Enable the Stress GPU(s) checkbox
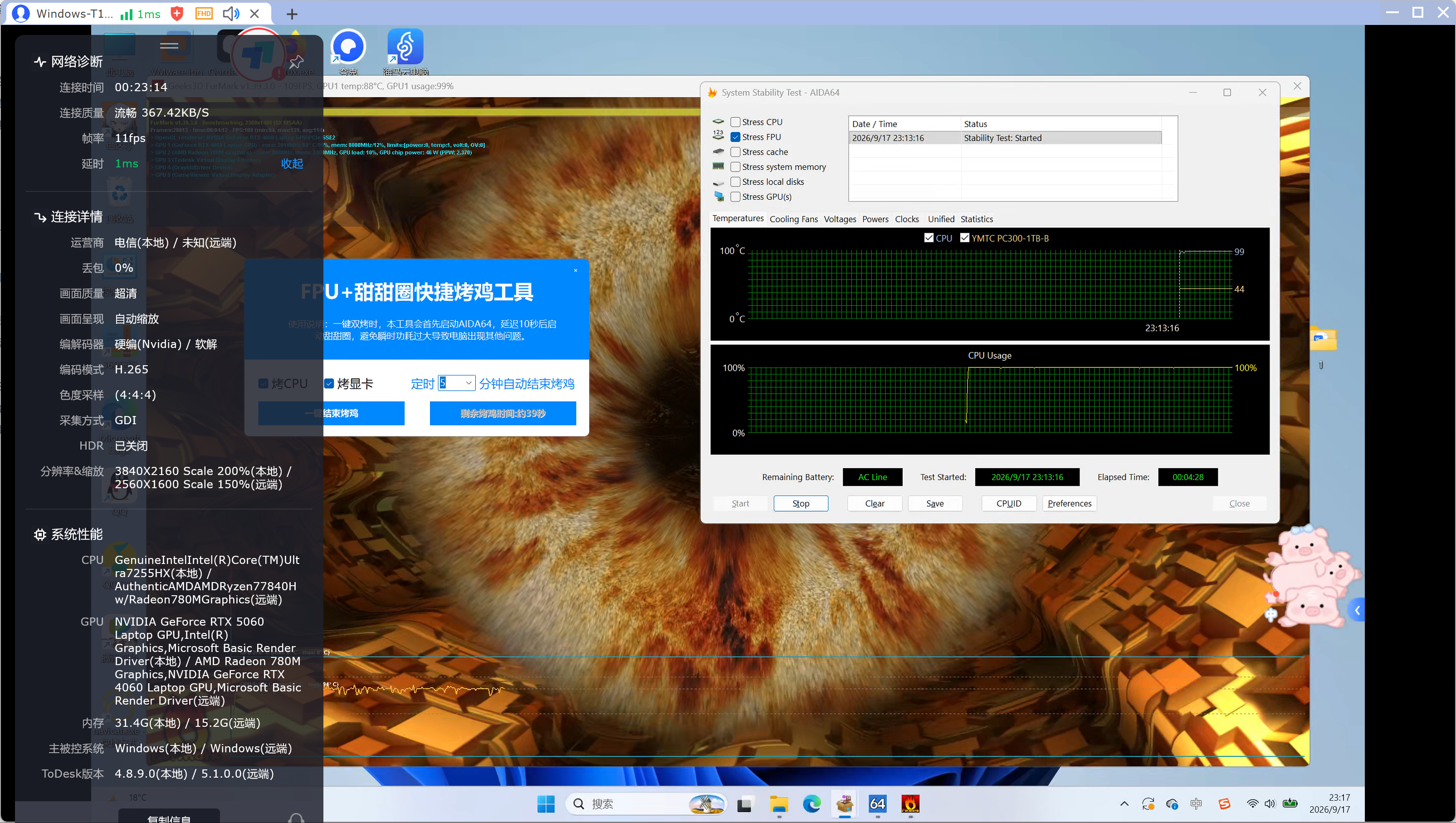The width and height of the screenshot is (1456, 823). click(x=735, y=197)
